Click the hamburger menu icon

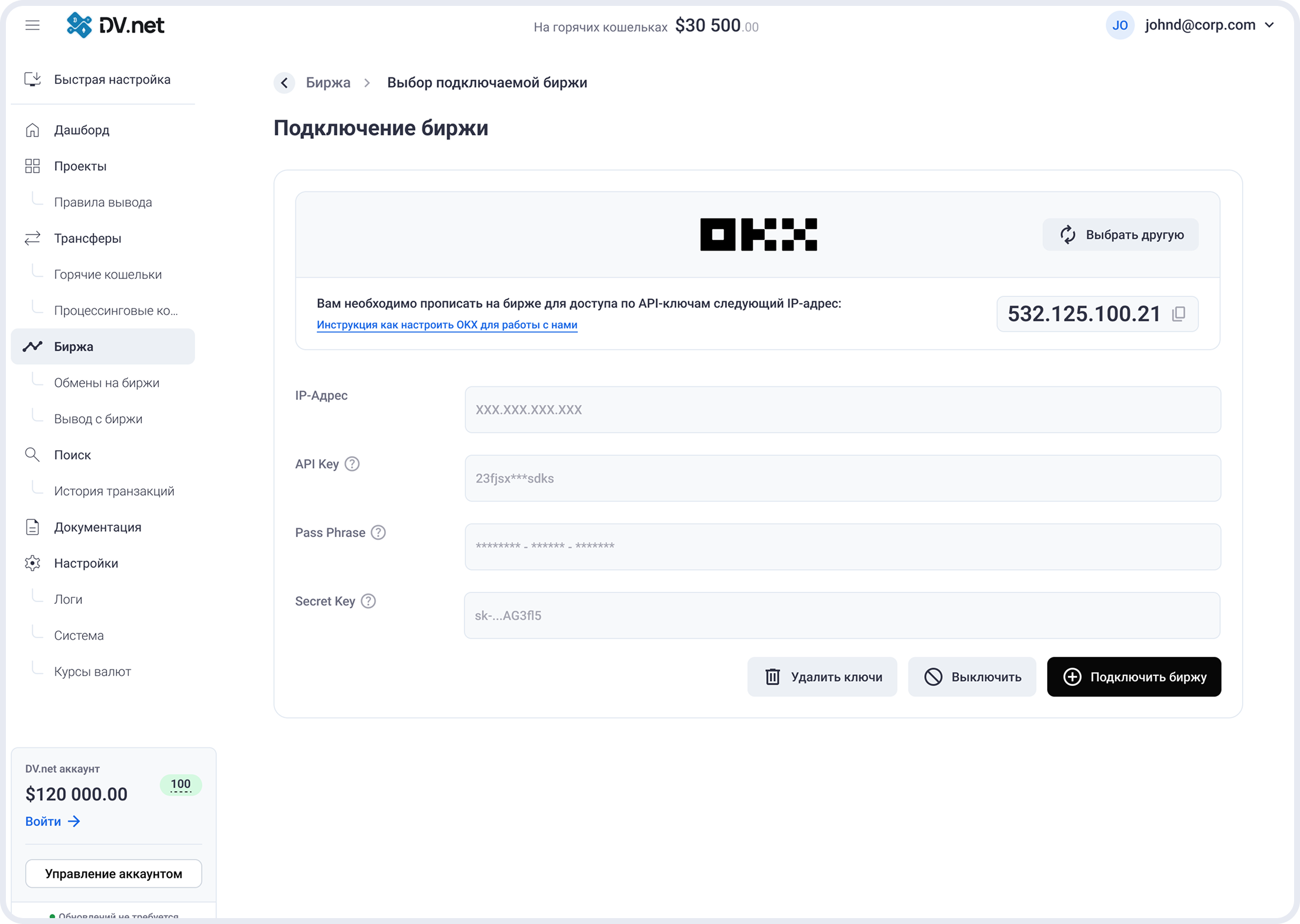click(x=32, y=25)
